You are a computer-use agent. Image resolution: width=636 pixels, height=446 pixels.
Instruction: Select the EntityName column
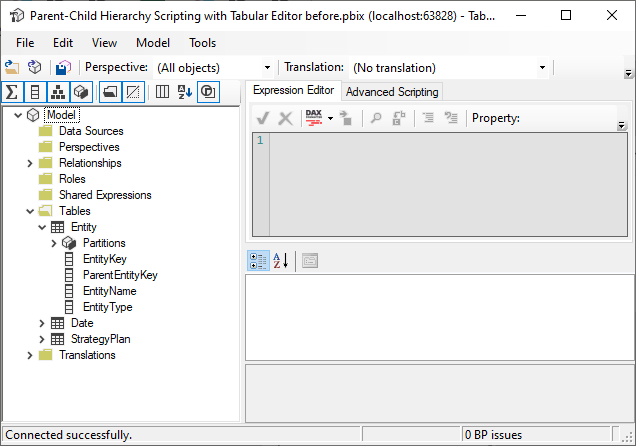tap(109, 291)
